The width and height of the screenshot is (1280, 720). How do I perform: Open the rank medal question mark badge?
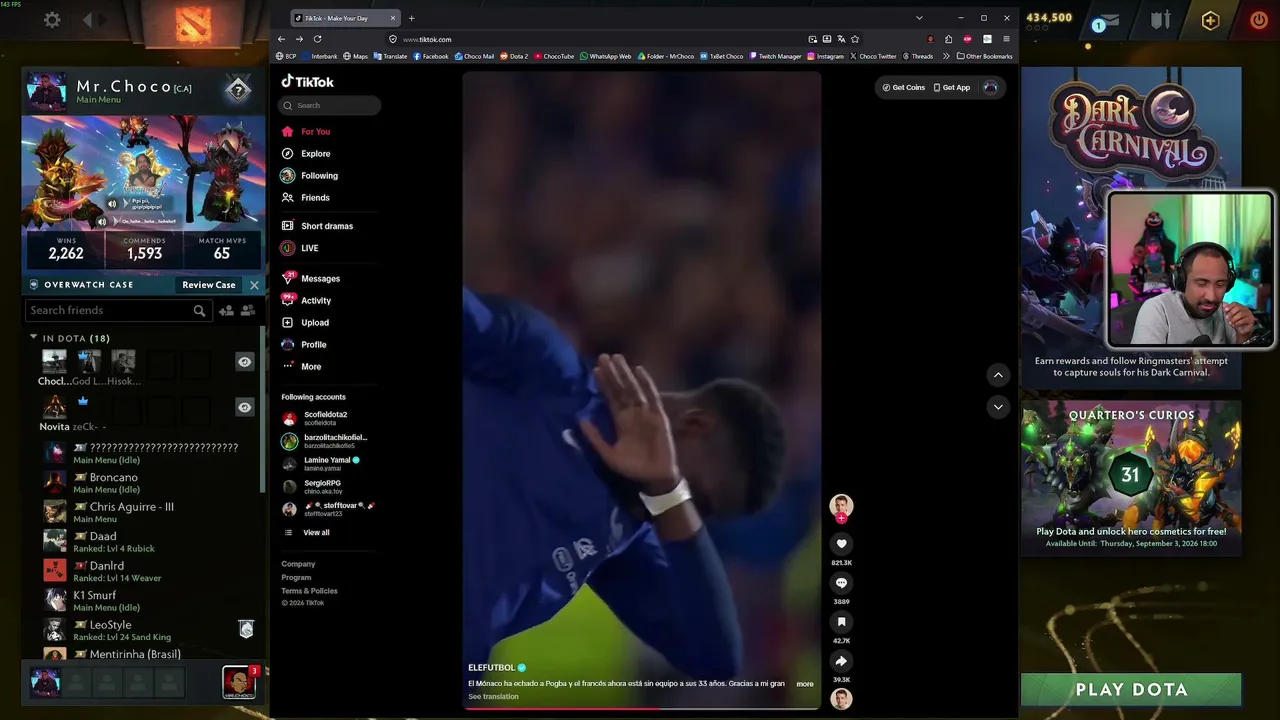click(x=237, y=90)
